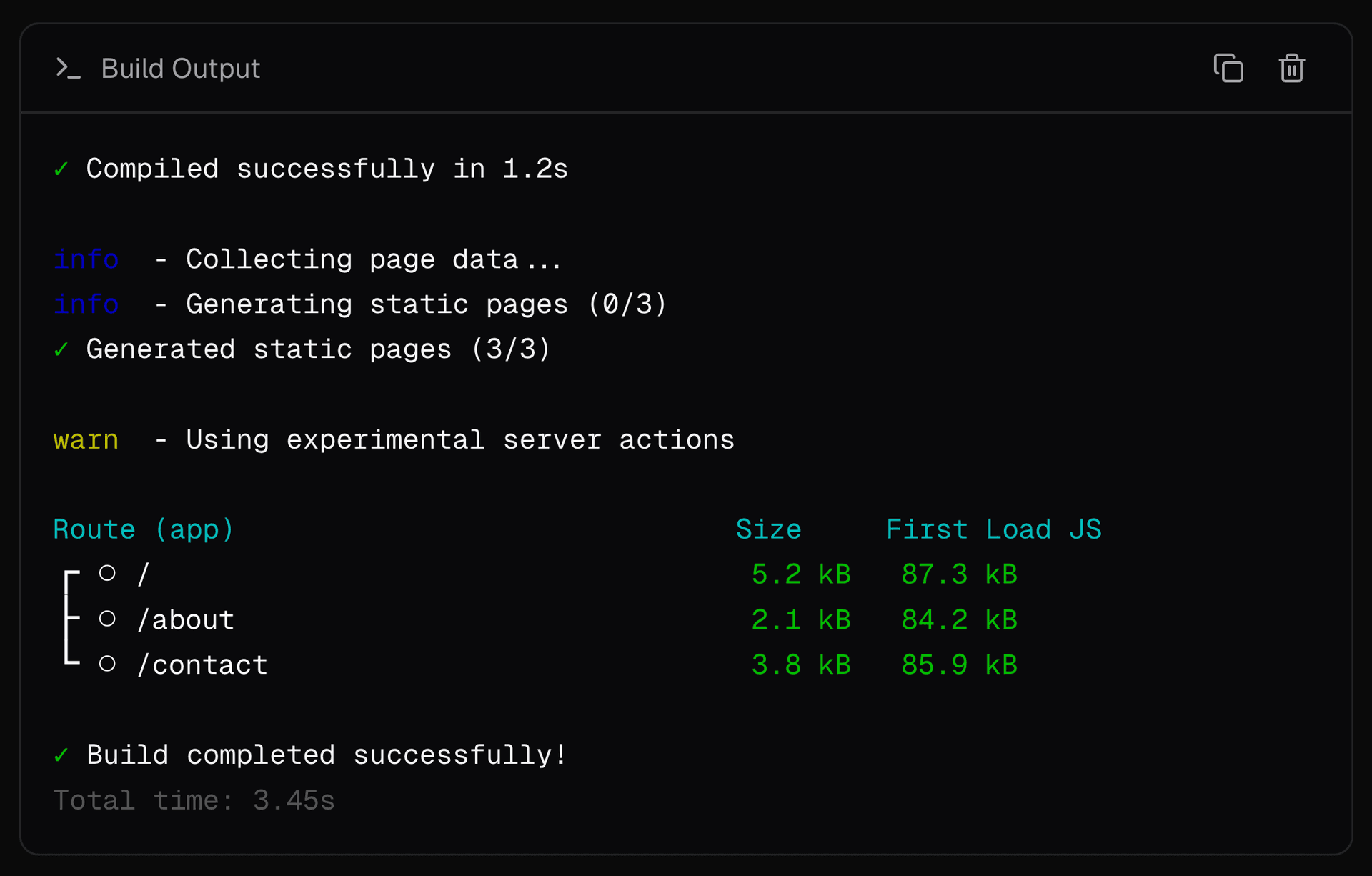Click the checkmark next to Build completed
This screenshot has width=1372, height=876.
[x=61, y=755]
